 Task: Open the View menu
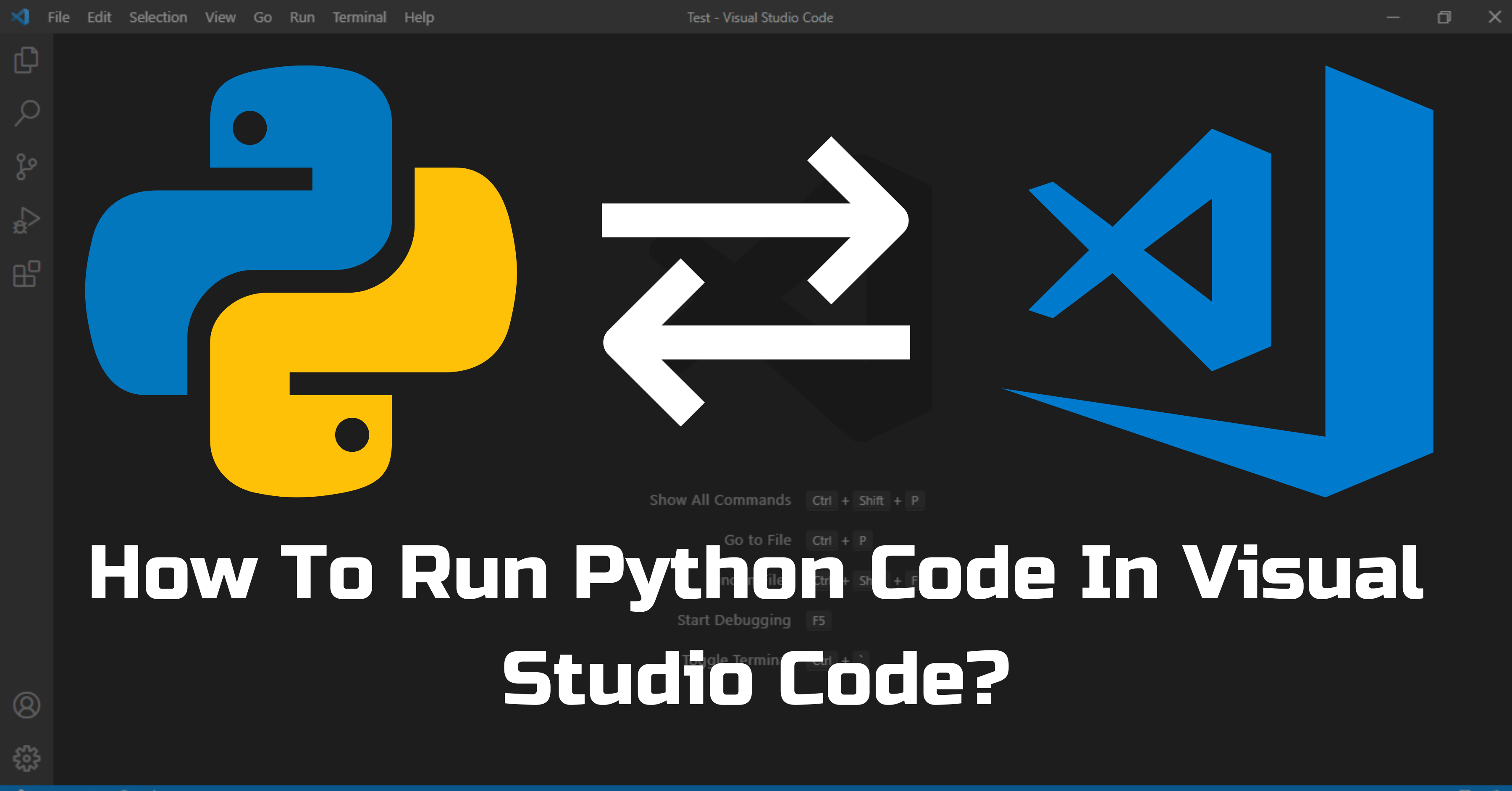click(x=220, y=18)
